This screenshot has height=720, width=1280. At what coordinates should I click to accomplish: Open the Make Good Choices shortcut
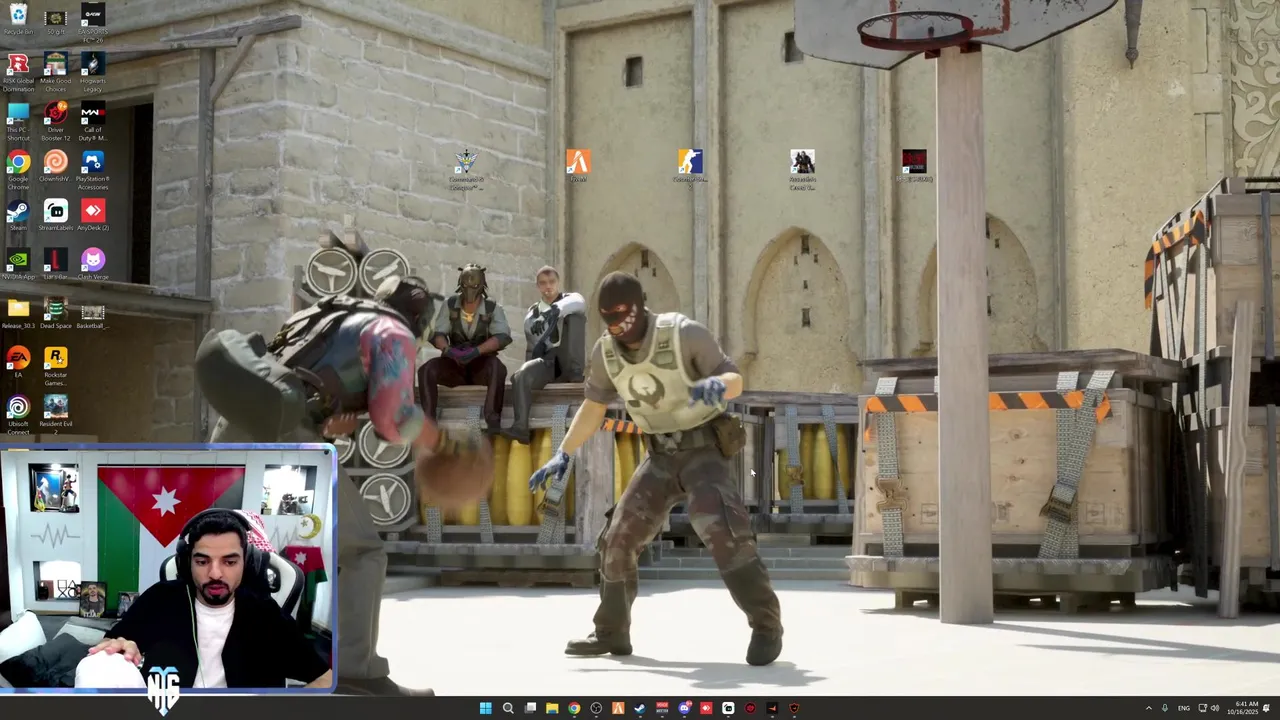55,72
